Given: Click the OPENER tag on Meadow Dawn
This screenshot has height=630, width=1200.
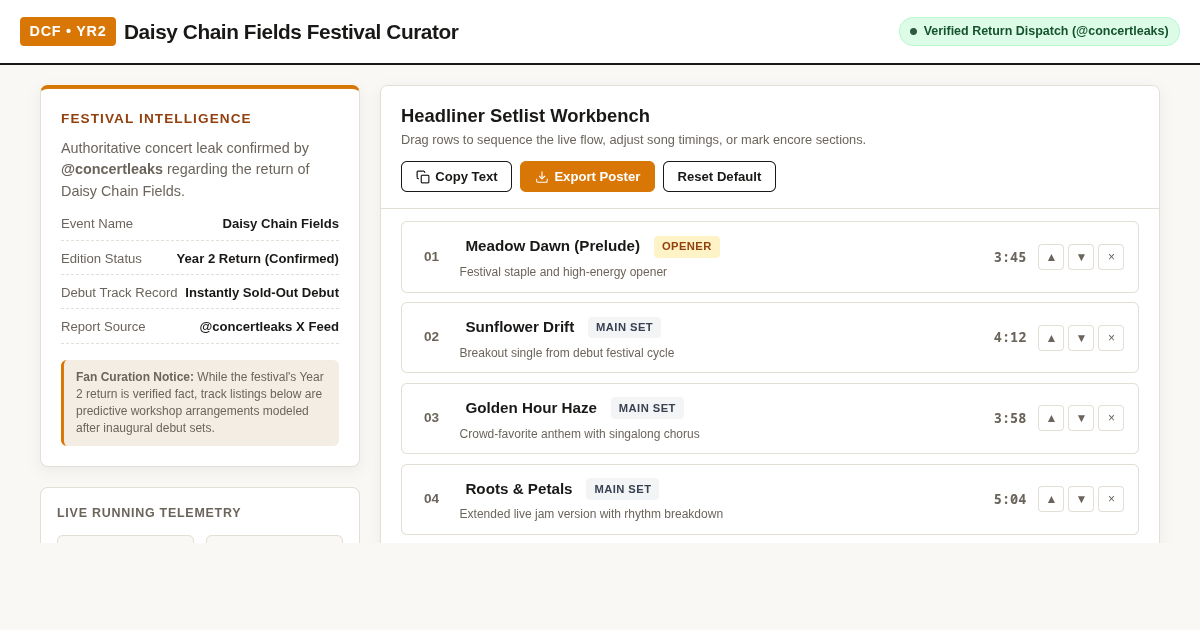Looking at the screenshot, I should (x=687, y=246).
